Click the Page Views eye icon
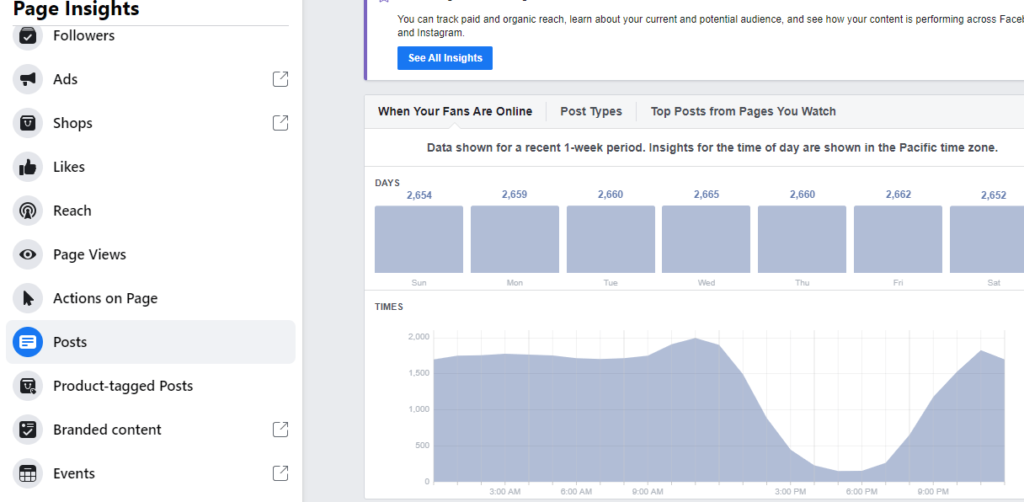The height and width of the screenshot is (502, 1024). (x=28, y=255)
